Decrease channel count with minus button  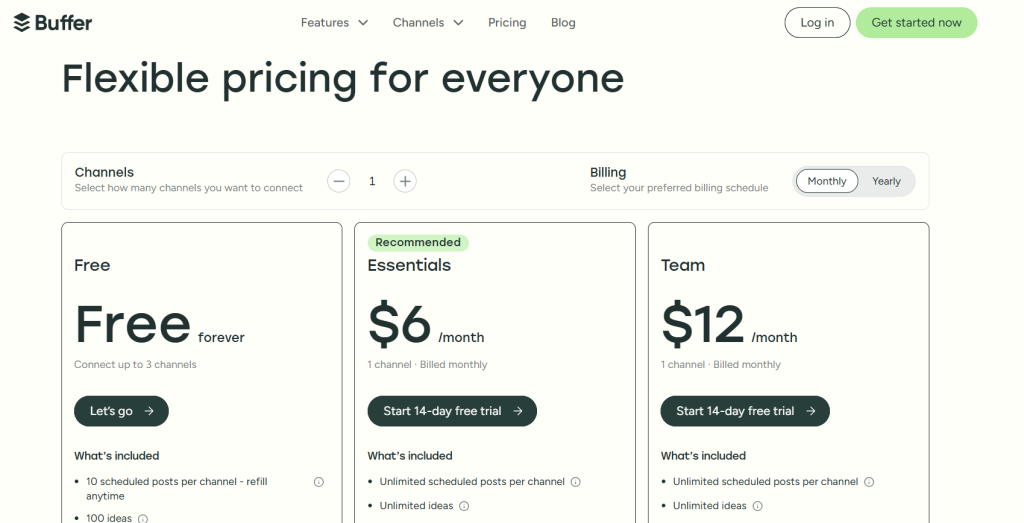coord(339,182)
